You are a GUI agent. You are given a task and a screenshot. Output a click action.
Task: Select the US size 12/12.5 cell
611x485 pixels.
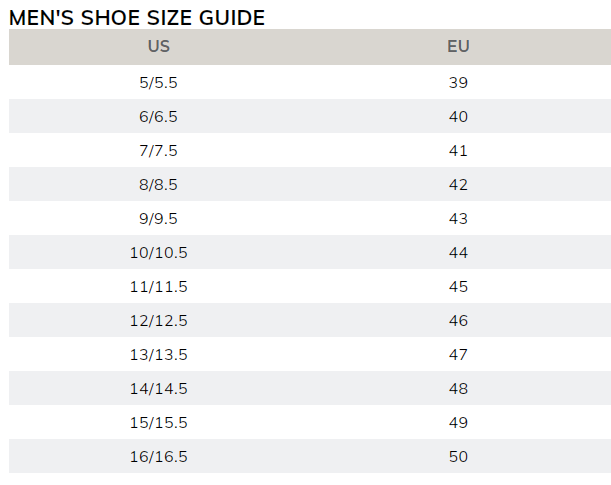pos(158,321)
